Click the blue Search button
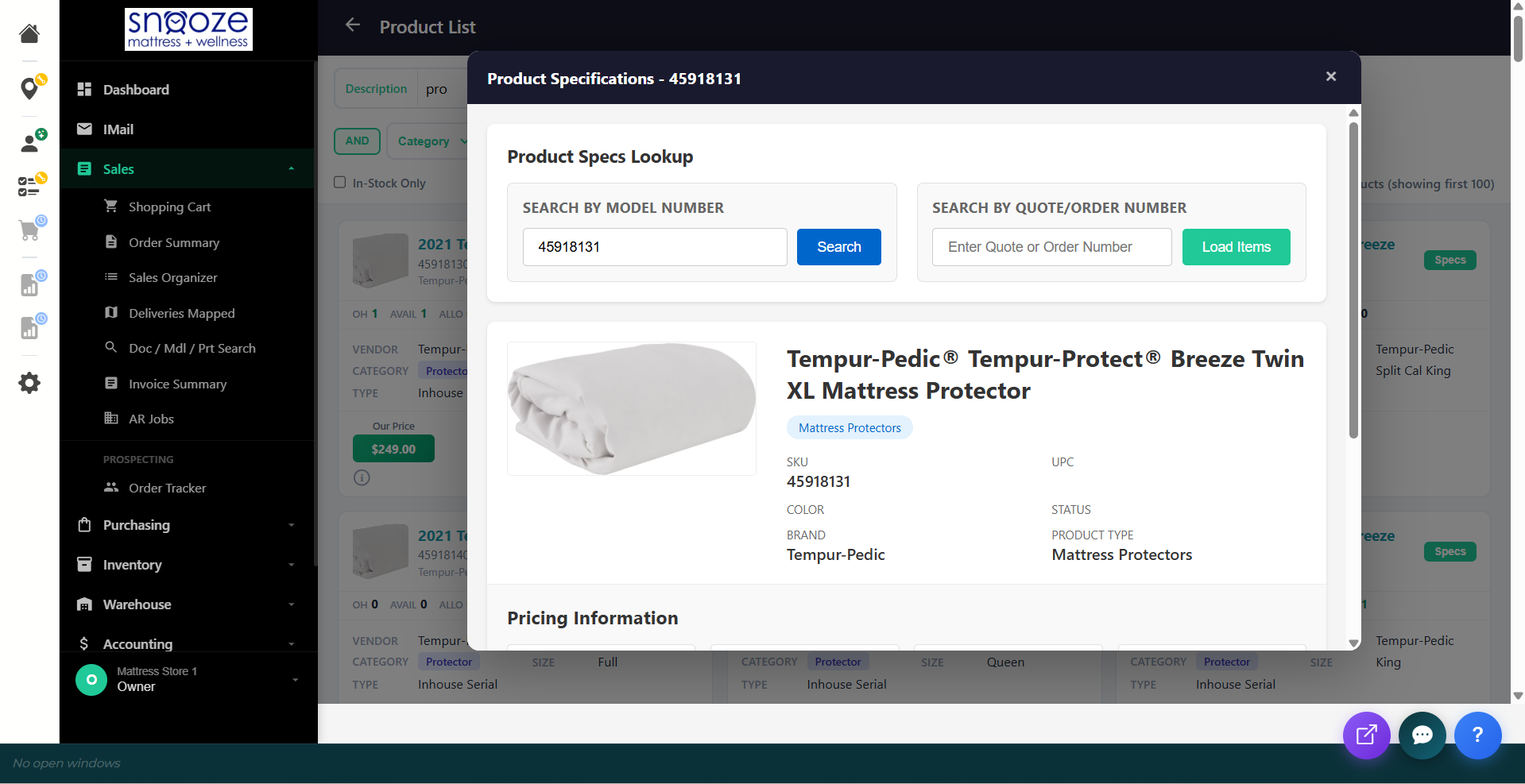Image resolution: width=1525 pixels, height=784 pixels. pyautogui.click(x=838, y=247)
